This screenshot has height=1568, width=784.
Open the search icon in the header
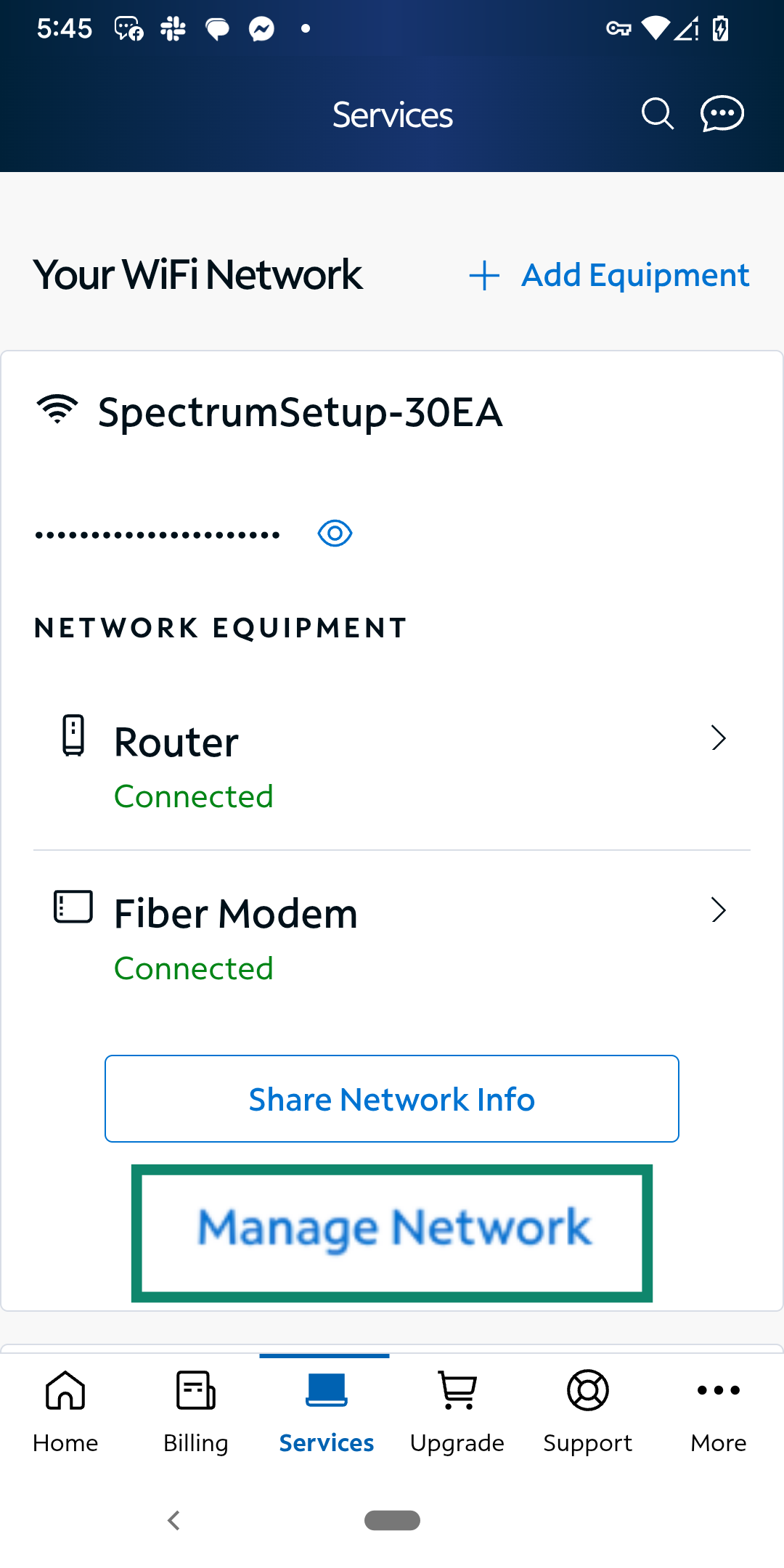pyautogui.click(x=657, y=114)
